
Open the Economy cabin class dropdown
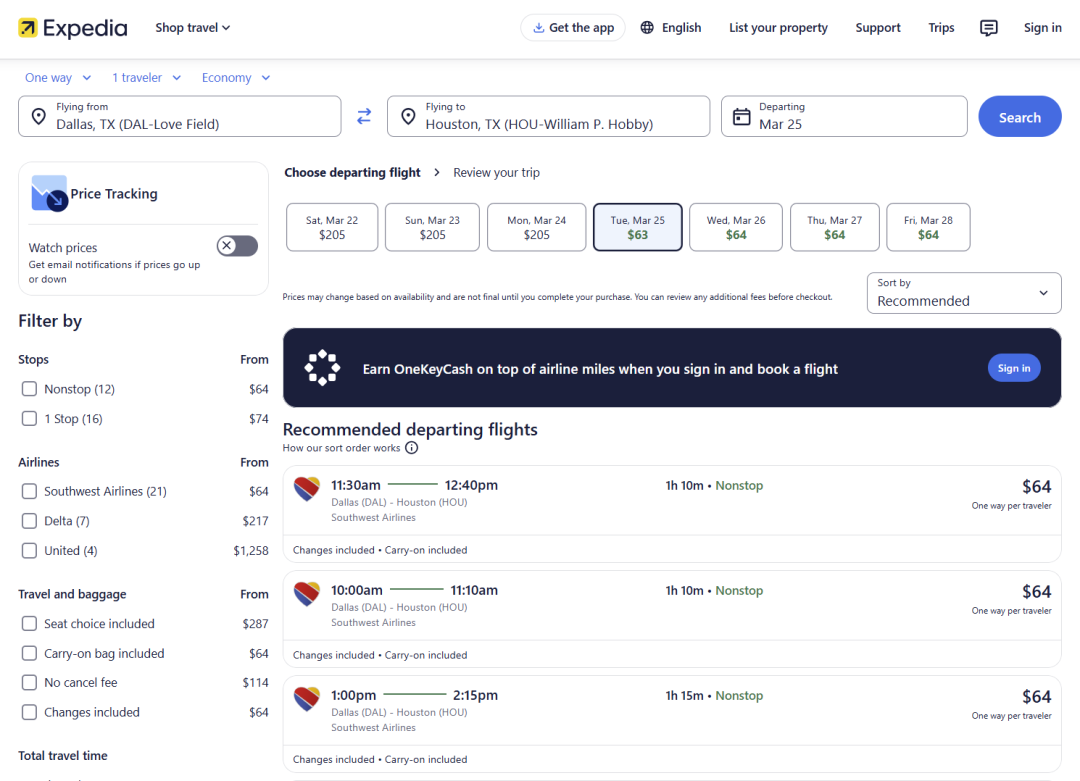[x=236, y=77]
